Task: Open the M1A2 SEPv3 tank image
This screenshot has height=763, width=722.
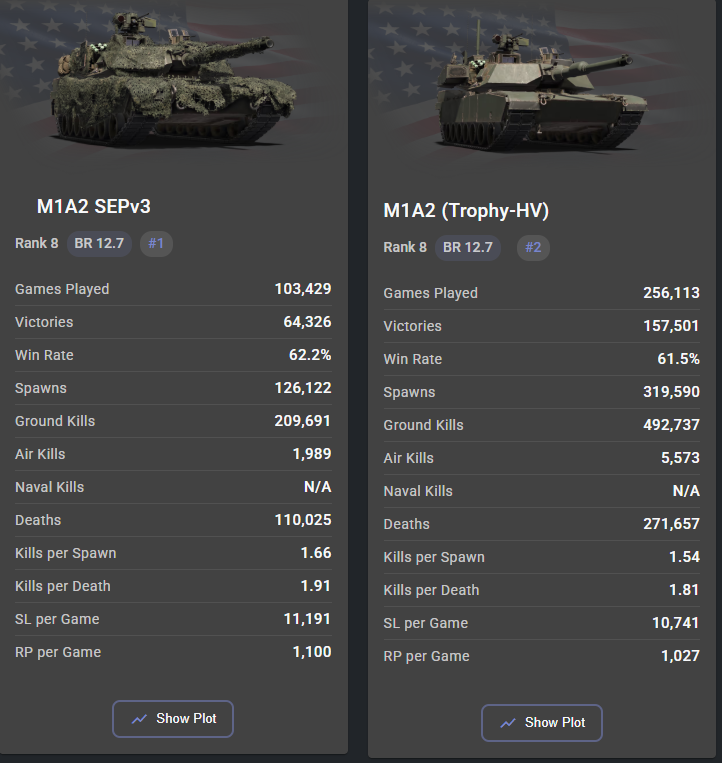Action: click(173, 78)
